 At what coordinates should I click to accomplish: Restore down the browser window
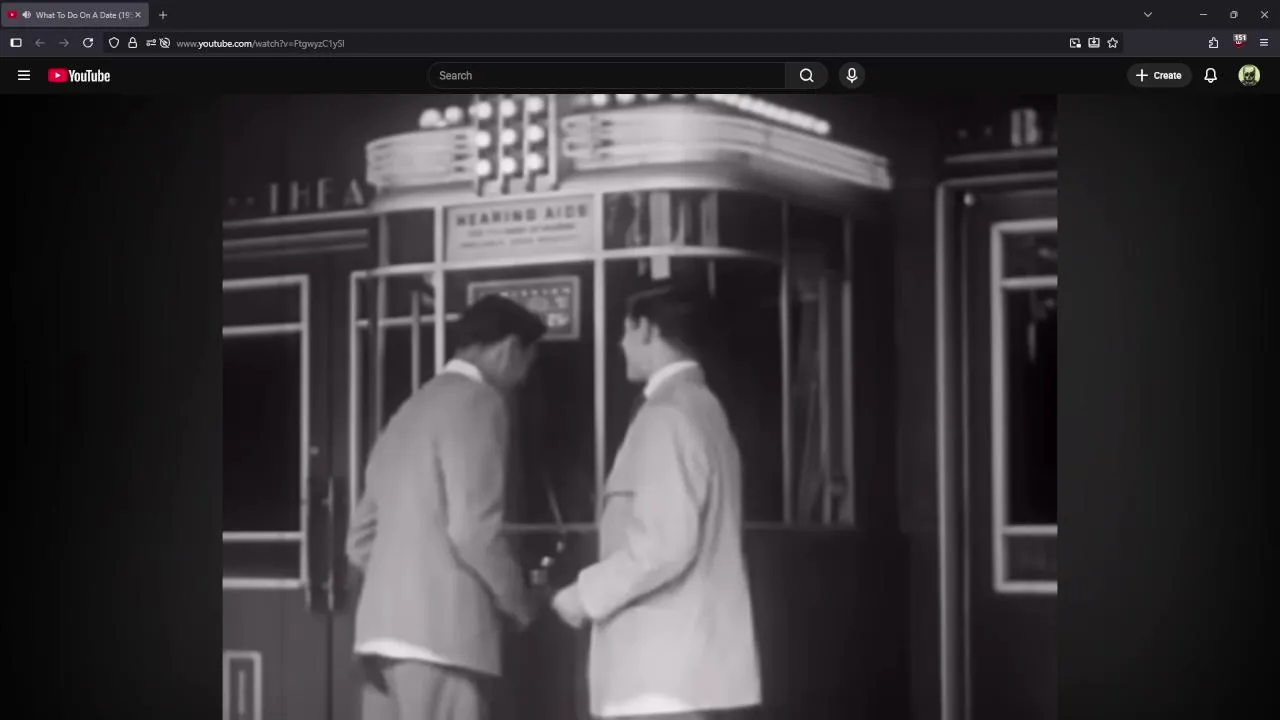[1234, 15]
